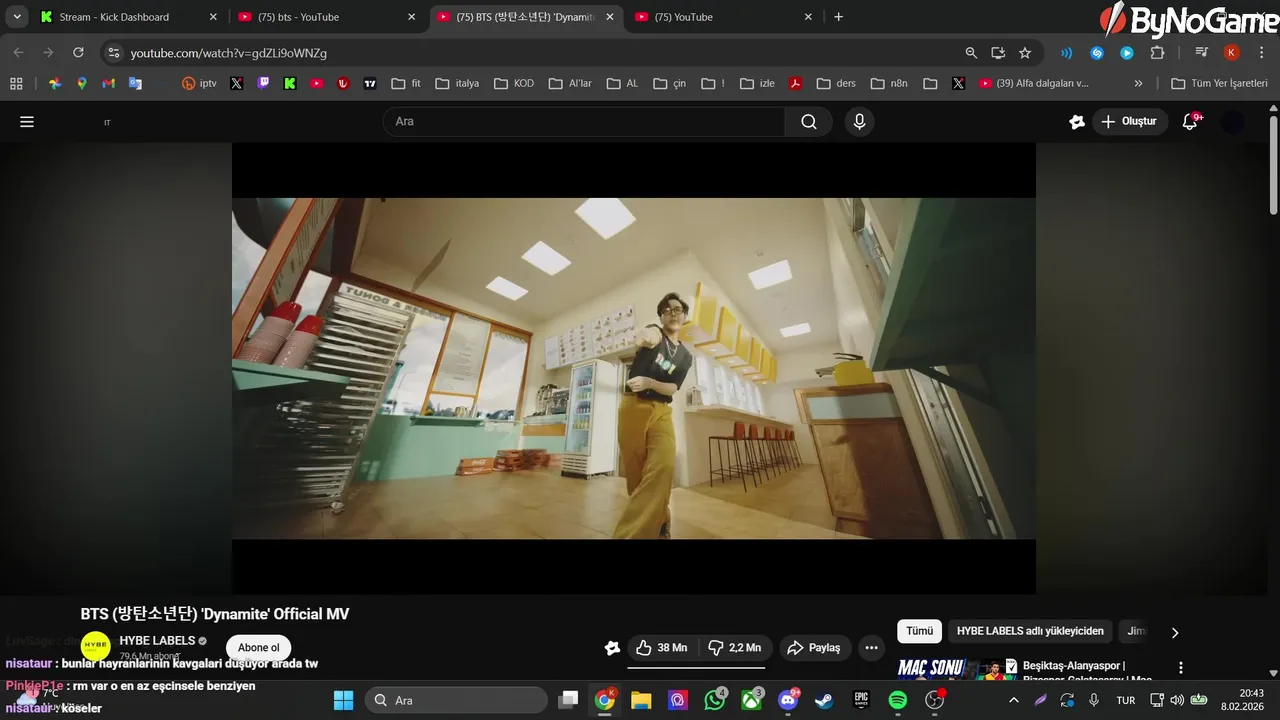
Task: Open the 'fit' bookmarks folder
Action: tap(406, 84)
